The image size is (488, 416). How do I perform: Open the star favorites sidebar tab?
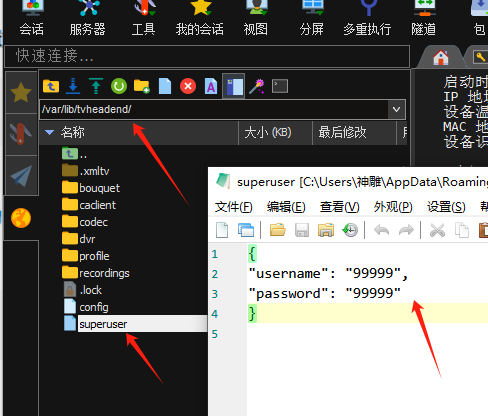21,92
